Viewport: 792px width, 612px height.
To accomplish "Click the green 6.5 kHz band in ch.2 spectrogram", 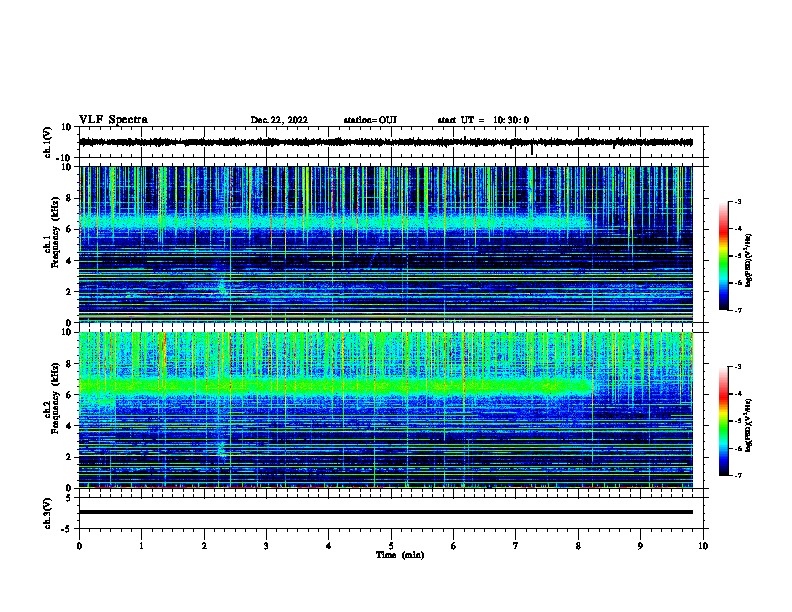I will point(335,387).
